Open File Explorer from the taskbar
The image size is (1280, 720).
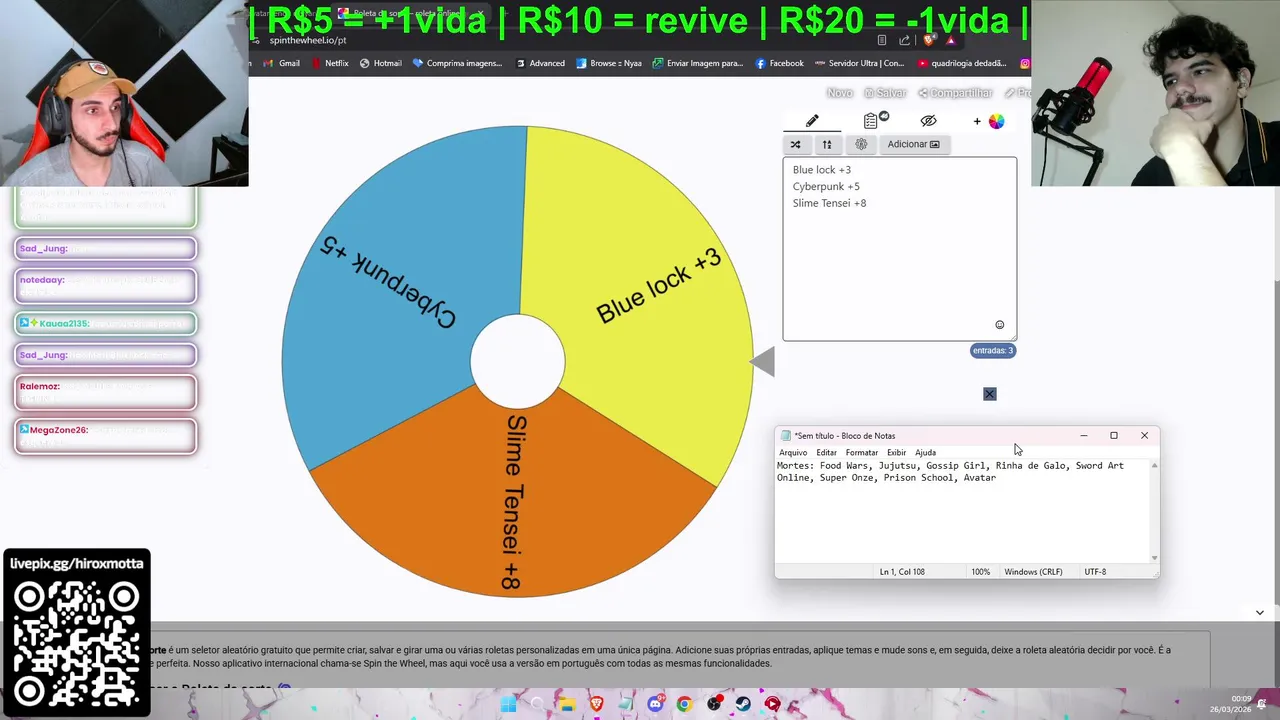coord(567,704)
